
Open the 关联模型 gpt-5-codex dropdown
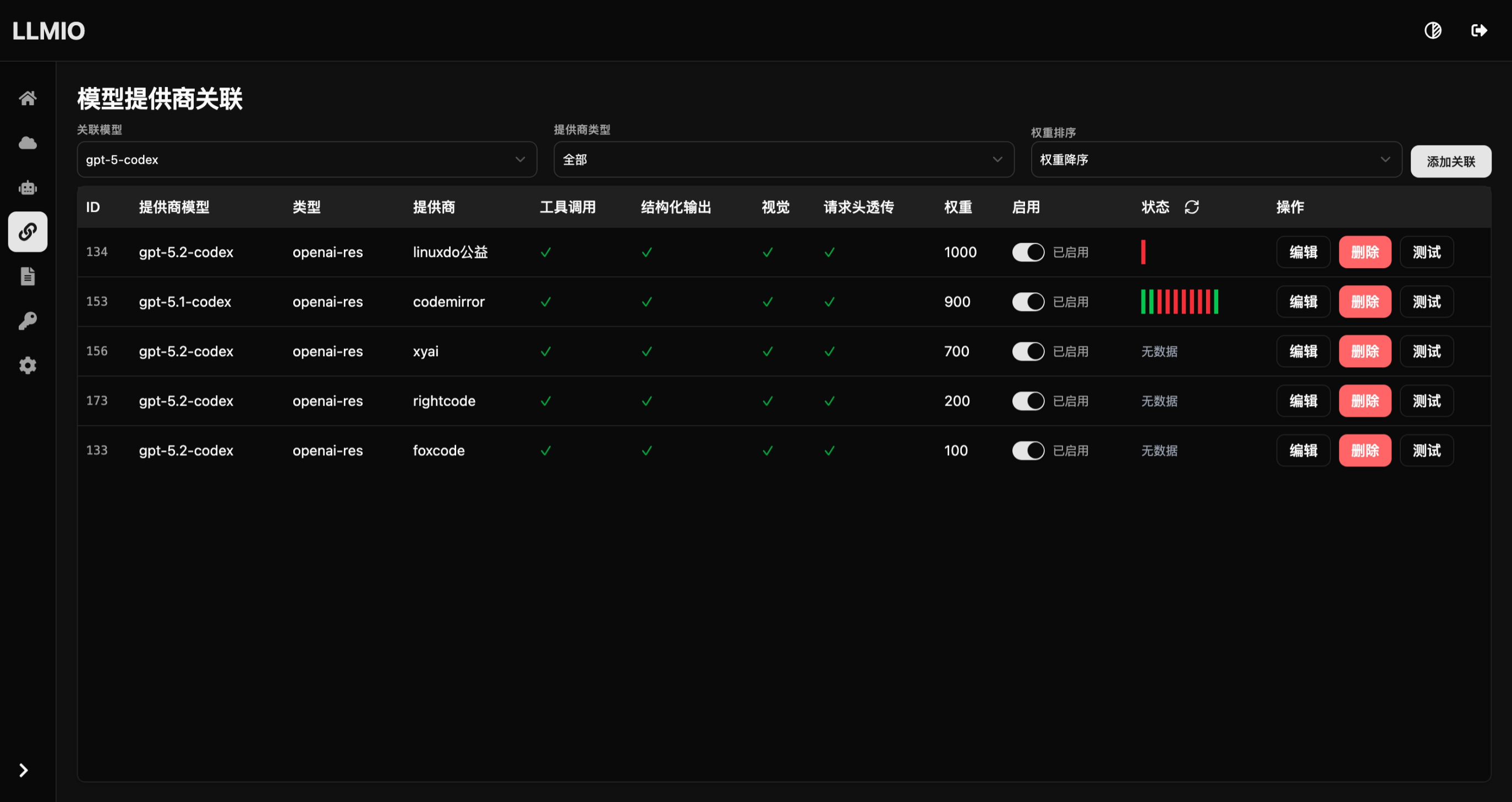pyautogui.click(x=306, y=160)
